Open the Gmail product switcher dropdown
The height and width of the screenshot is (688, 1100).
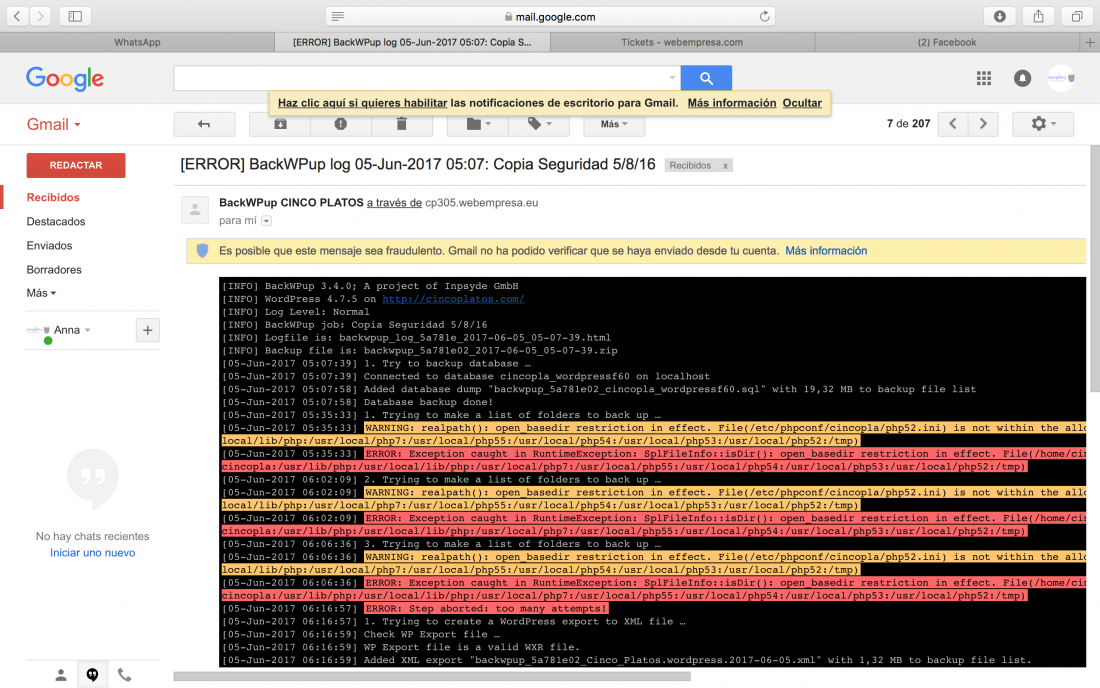tap(53, 125)
